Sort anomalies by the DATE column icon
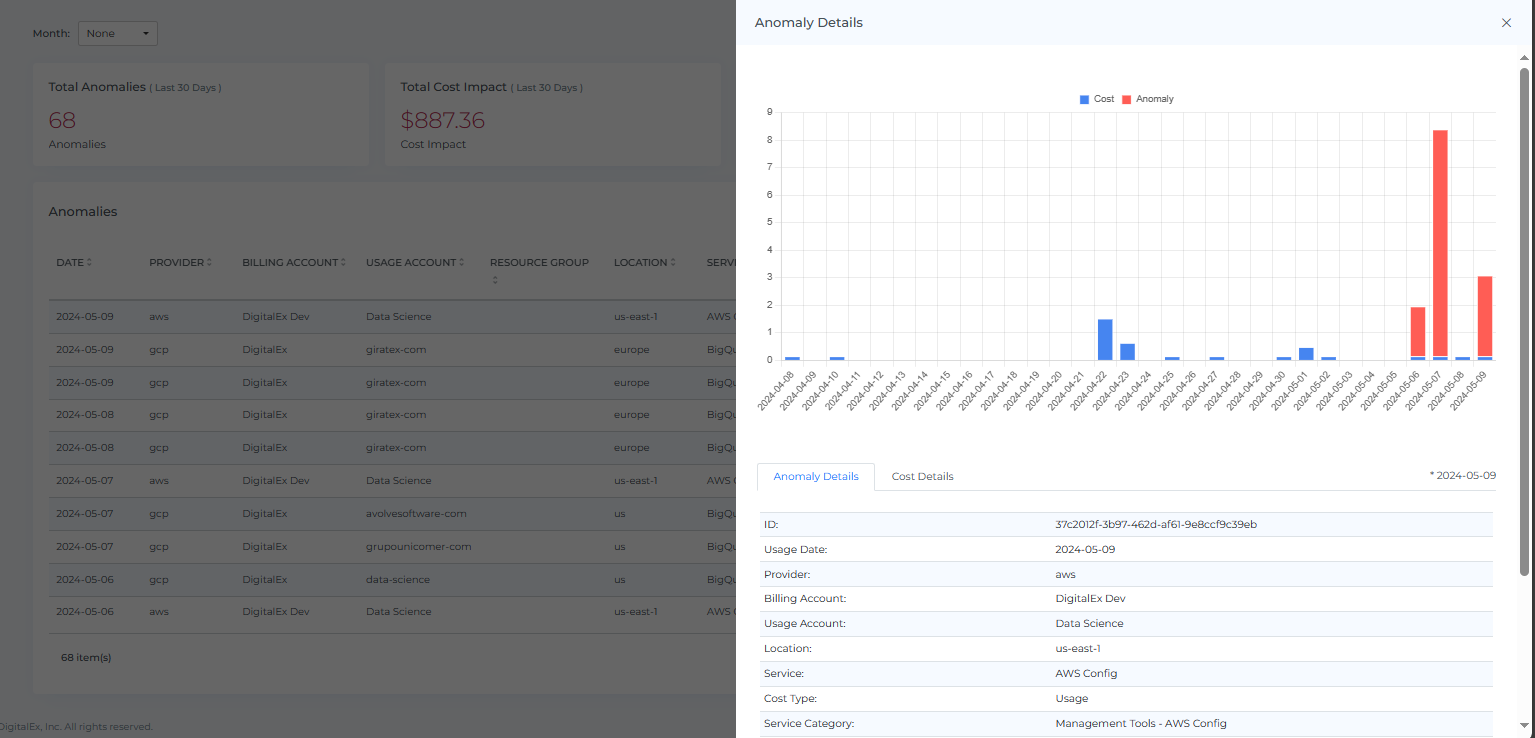The height and width of the screenshot is (738, 1535). point(89,263)
